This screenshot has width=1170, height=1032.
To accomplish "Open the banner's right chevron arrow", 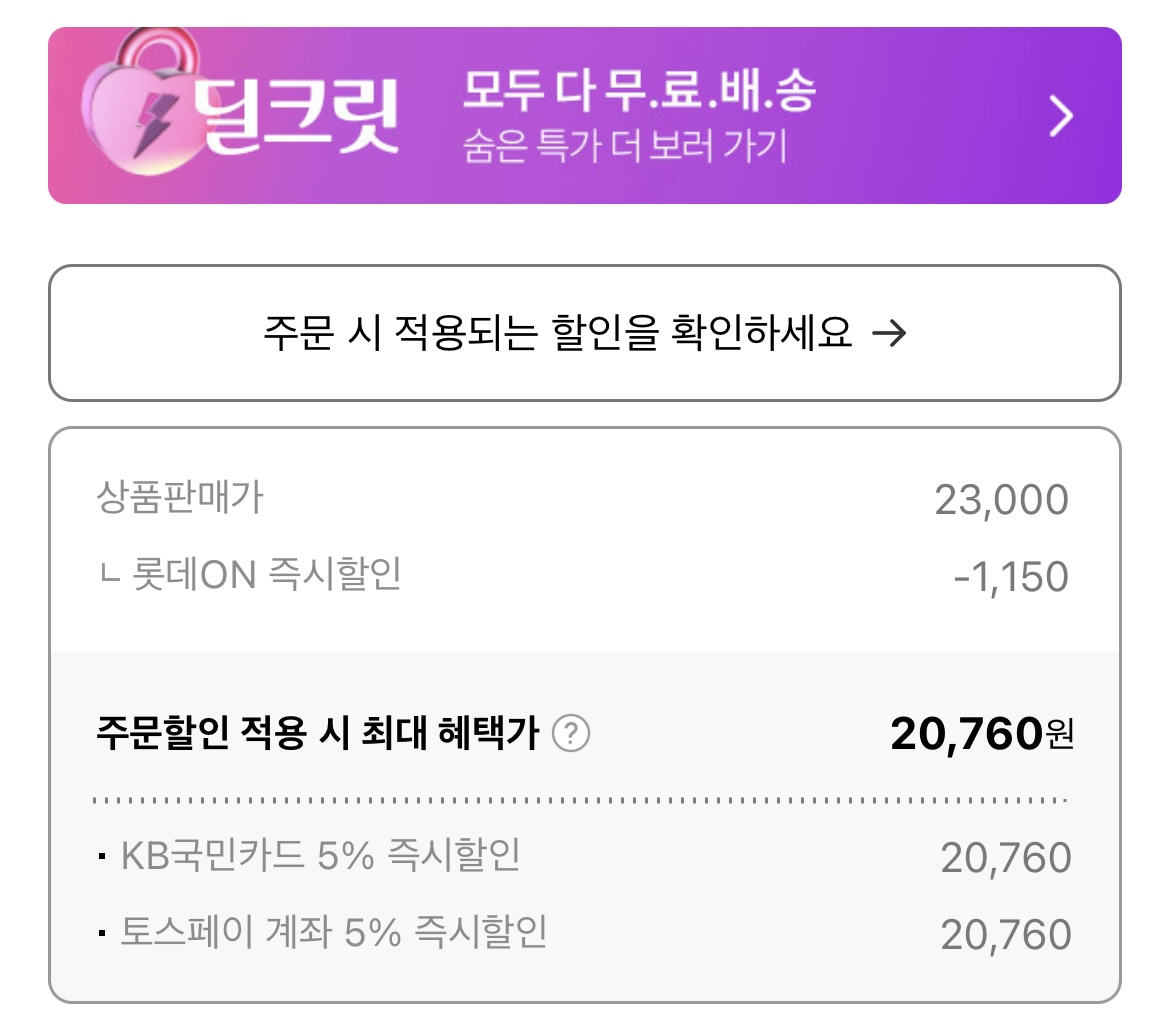I will pos(1060,116).
